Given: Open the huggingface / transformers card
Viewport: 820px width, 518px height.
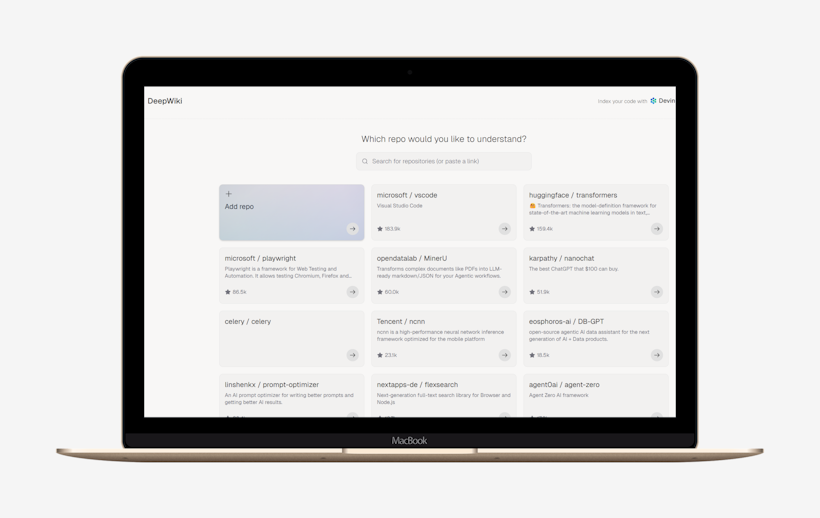Looking at the screenshot, I should click(x=596, y=212).
